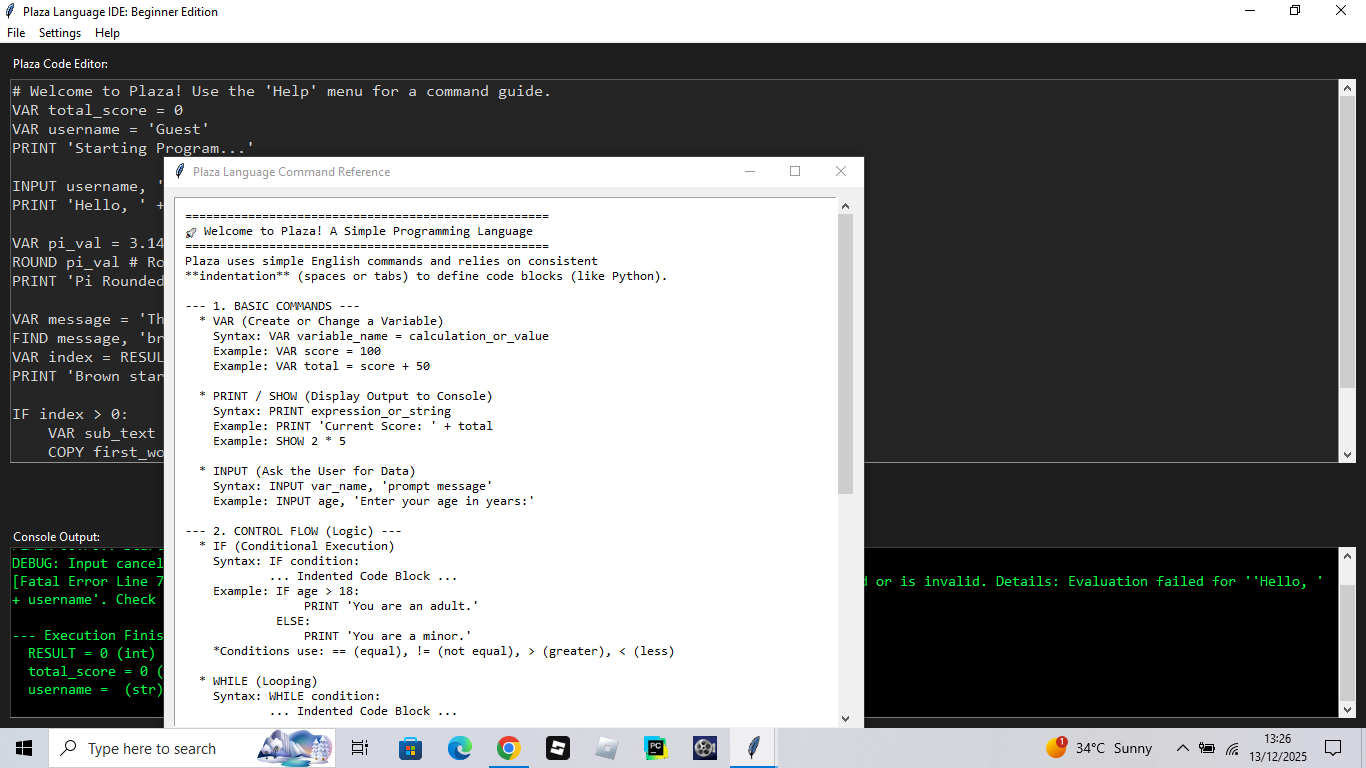Click the feather icon in Command Reference title bar
The height and width of the screenshot is (768, 1366).
[x=180, y=171]
